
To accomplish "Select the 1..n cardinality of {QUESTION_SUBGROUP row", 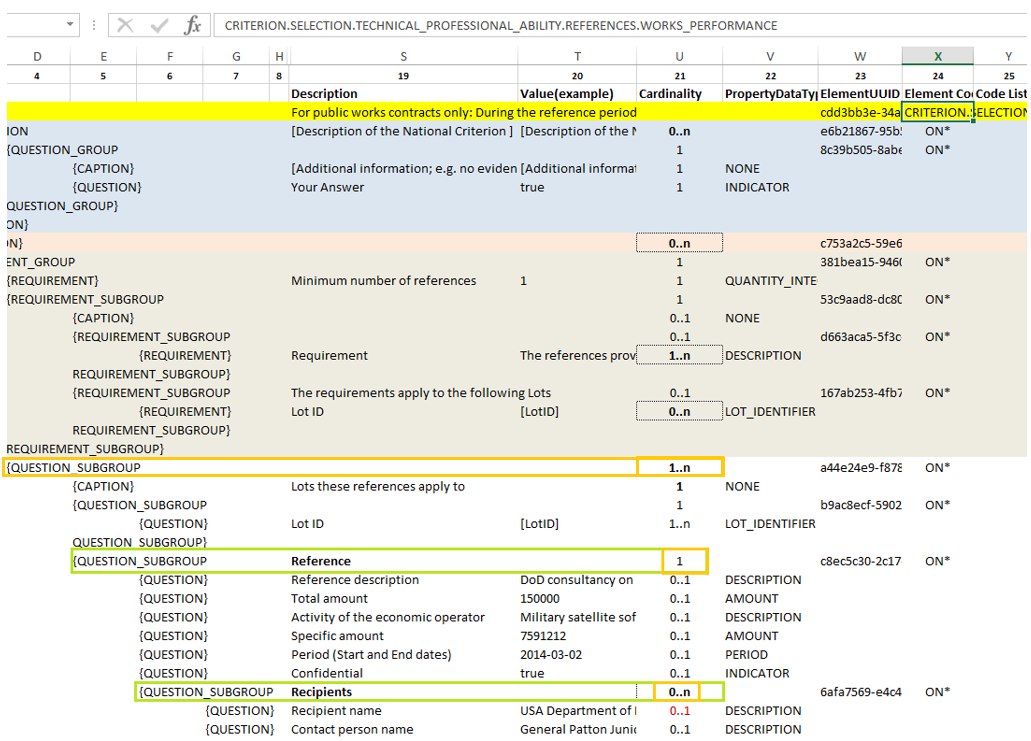I will point(679,467).
